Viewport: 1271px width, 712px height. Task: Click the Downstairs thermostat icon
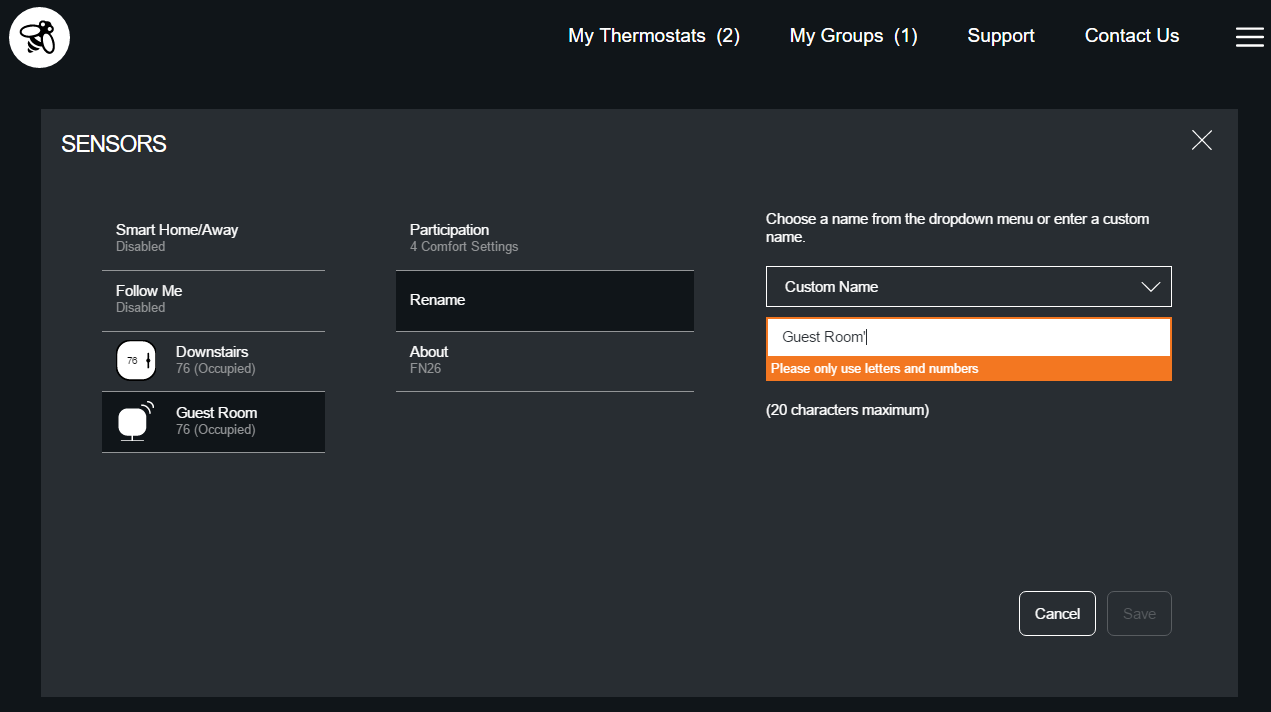(137, 360)
